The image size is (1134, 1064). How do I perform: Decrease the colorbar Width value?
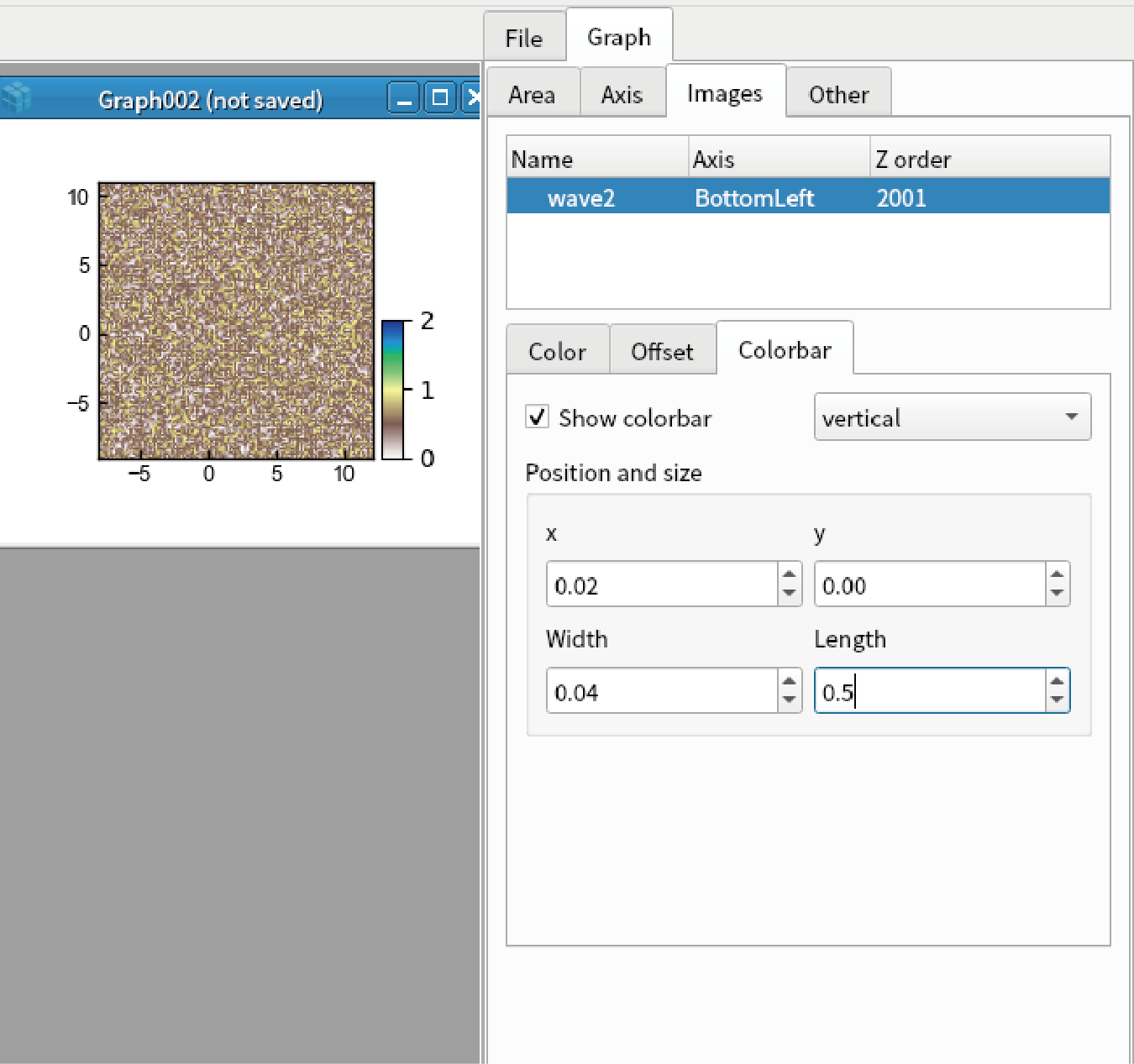[x=789, y=700]
